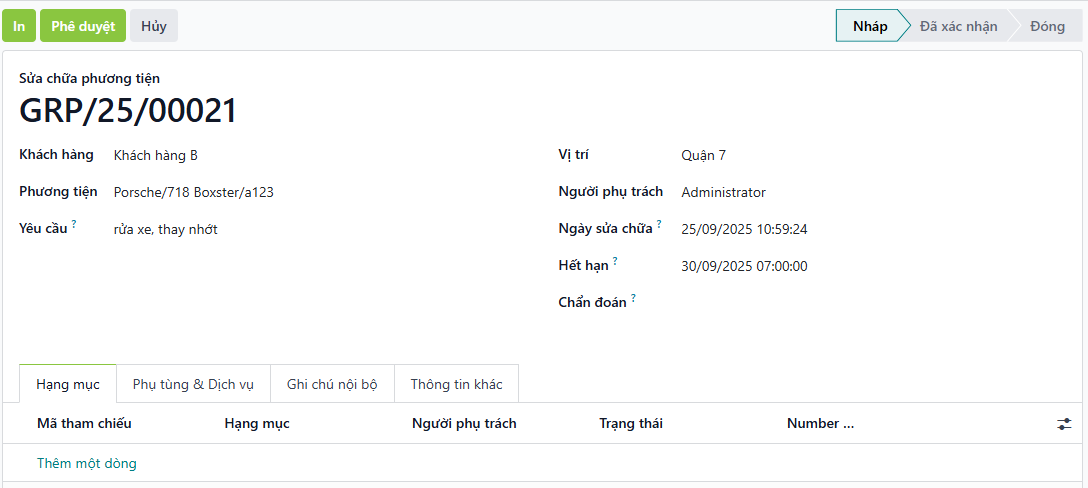
Task: Open the Thông tin khác tab
Action: tap(456, 384)
